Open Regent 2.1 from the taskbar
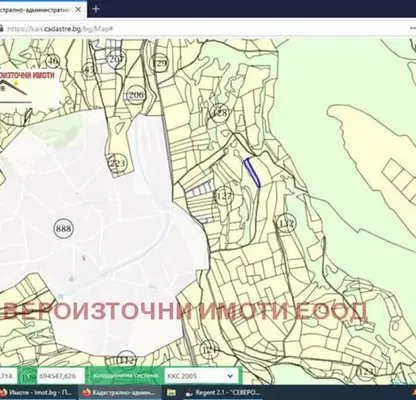416x400 pixels. (223, 393)
